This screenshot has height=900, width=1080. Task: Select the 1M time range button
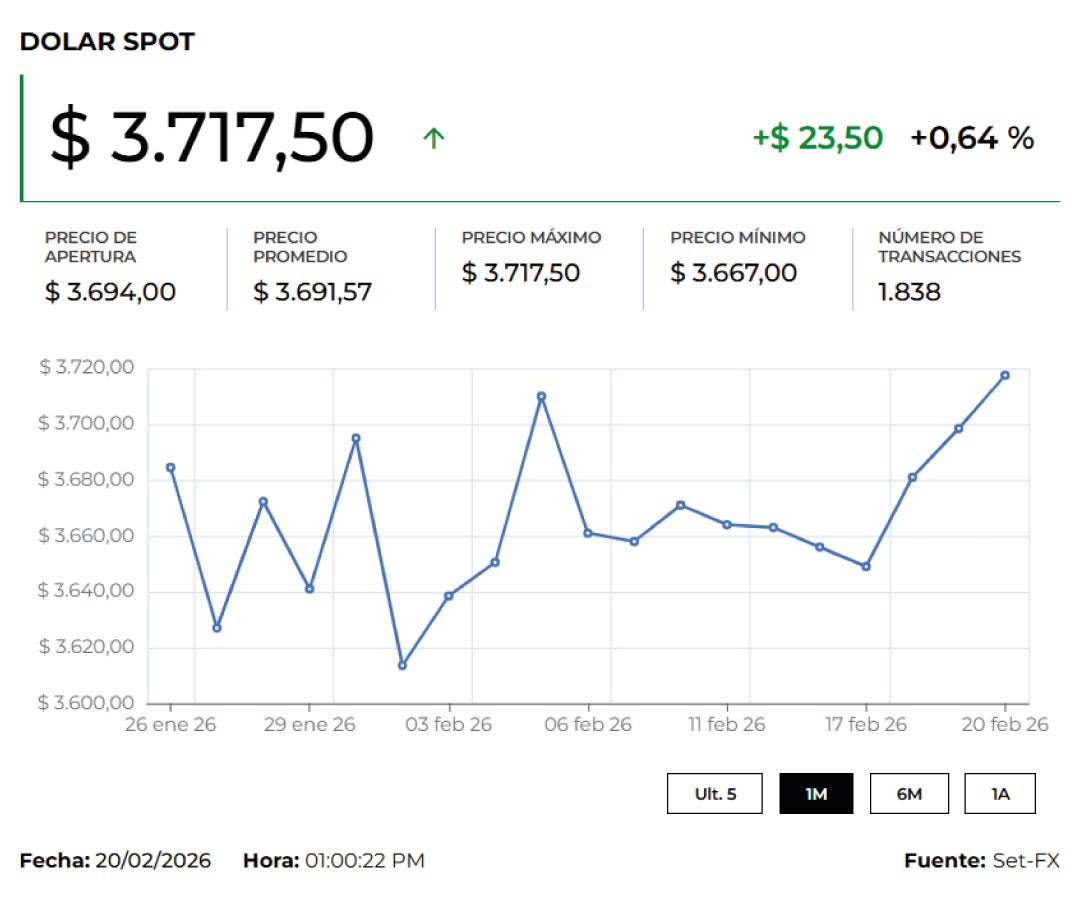(818, 793)
